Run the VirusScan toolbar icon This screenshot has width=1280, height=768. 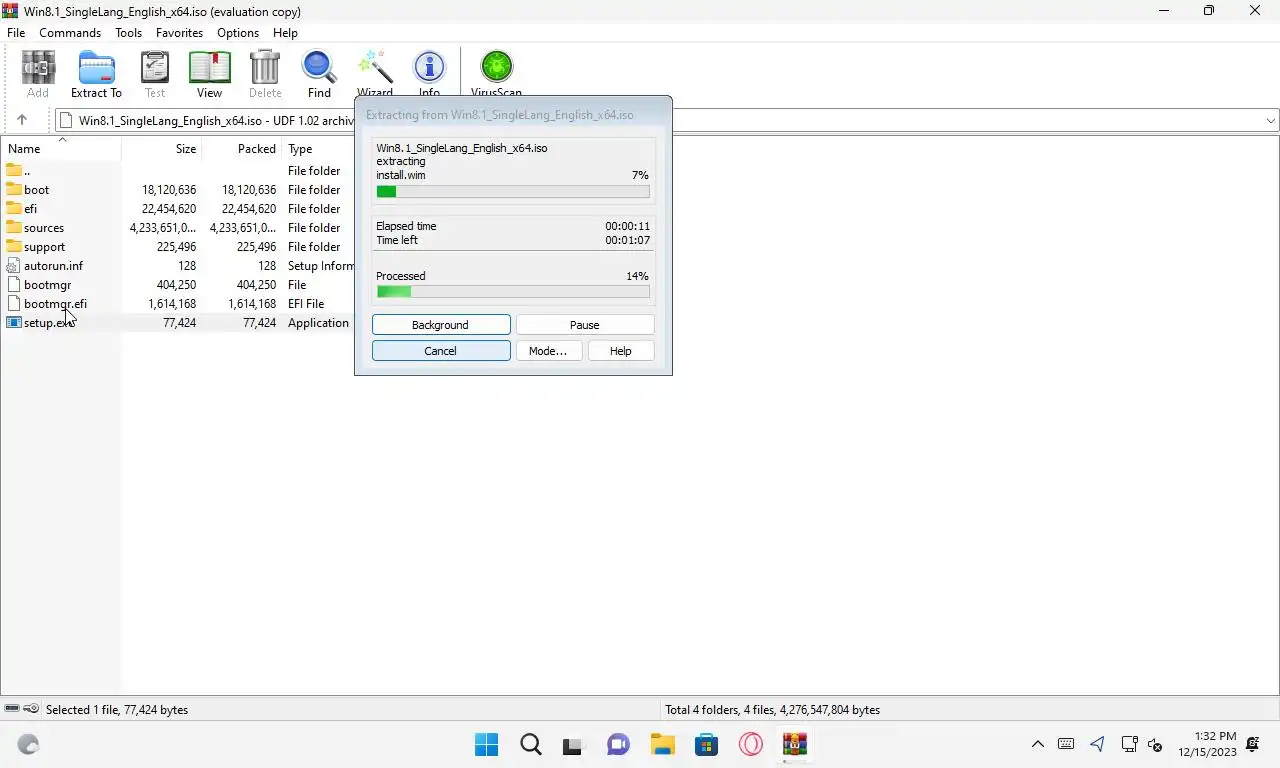pos(496,72)
